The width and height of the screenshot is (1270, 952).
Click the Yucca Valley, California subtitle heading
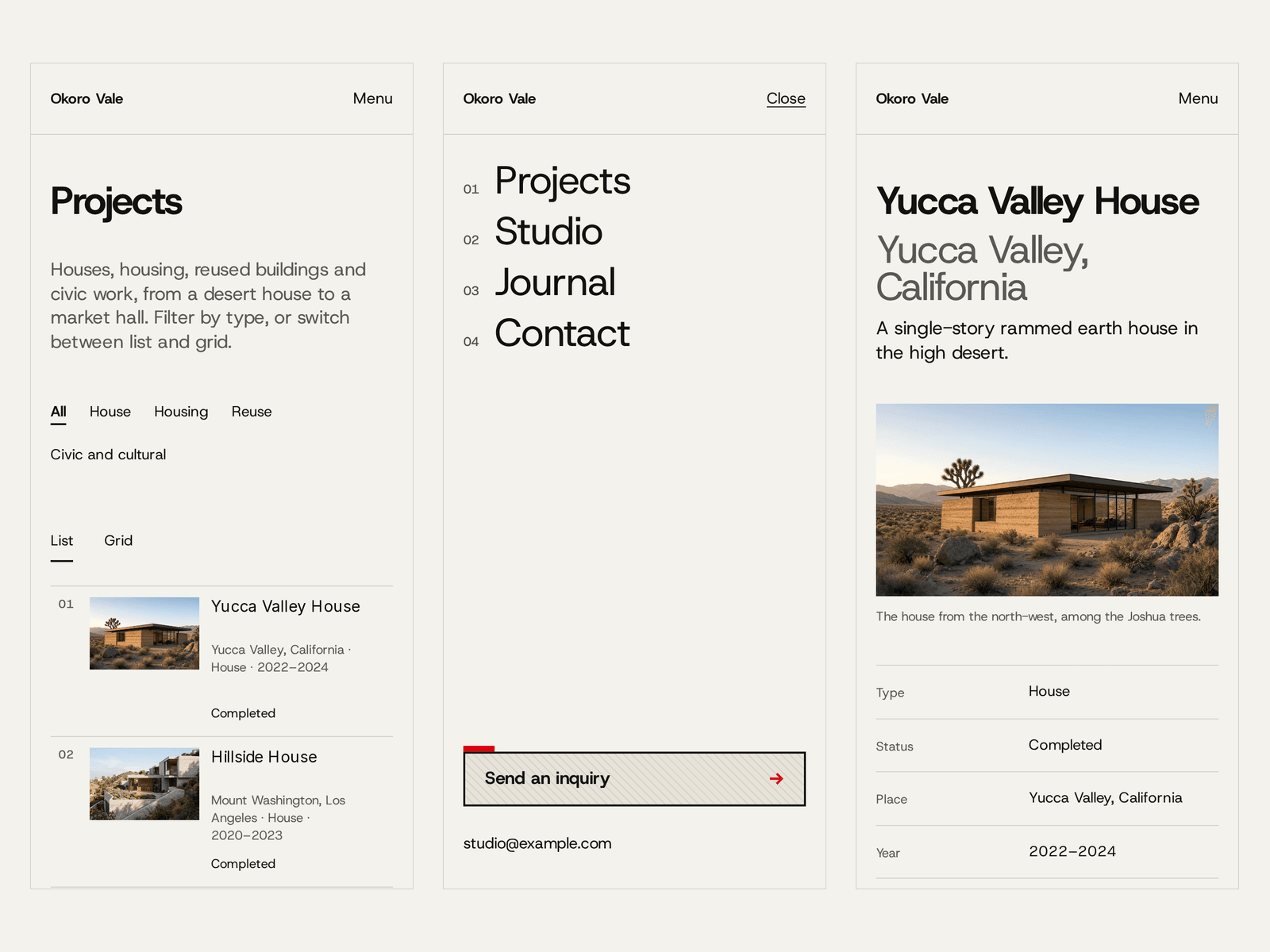click(x=983, y=269)
